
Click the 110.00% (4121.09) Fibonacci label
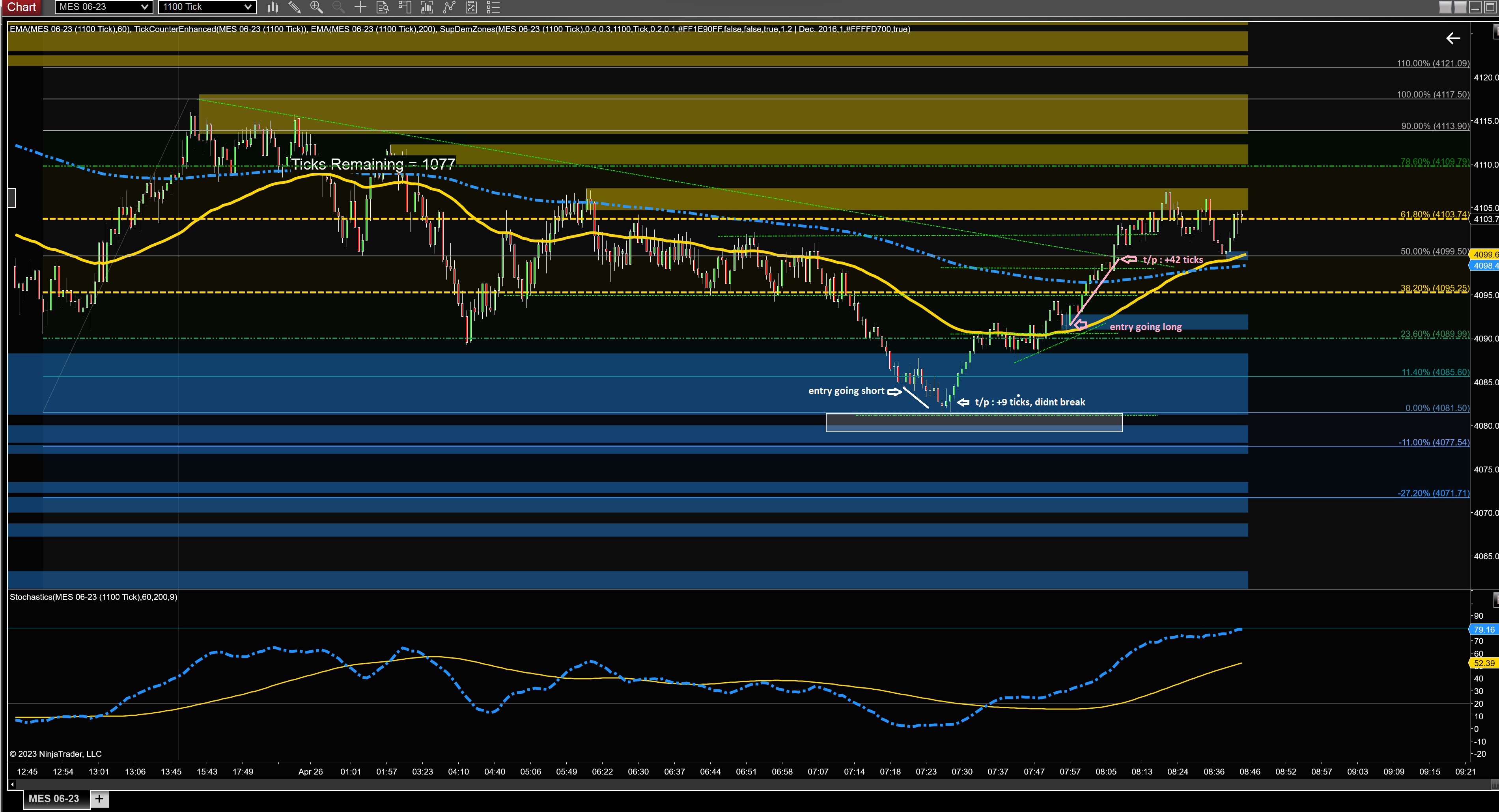(x=1433, y=63)
